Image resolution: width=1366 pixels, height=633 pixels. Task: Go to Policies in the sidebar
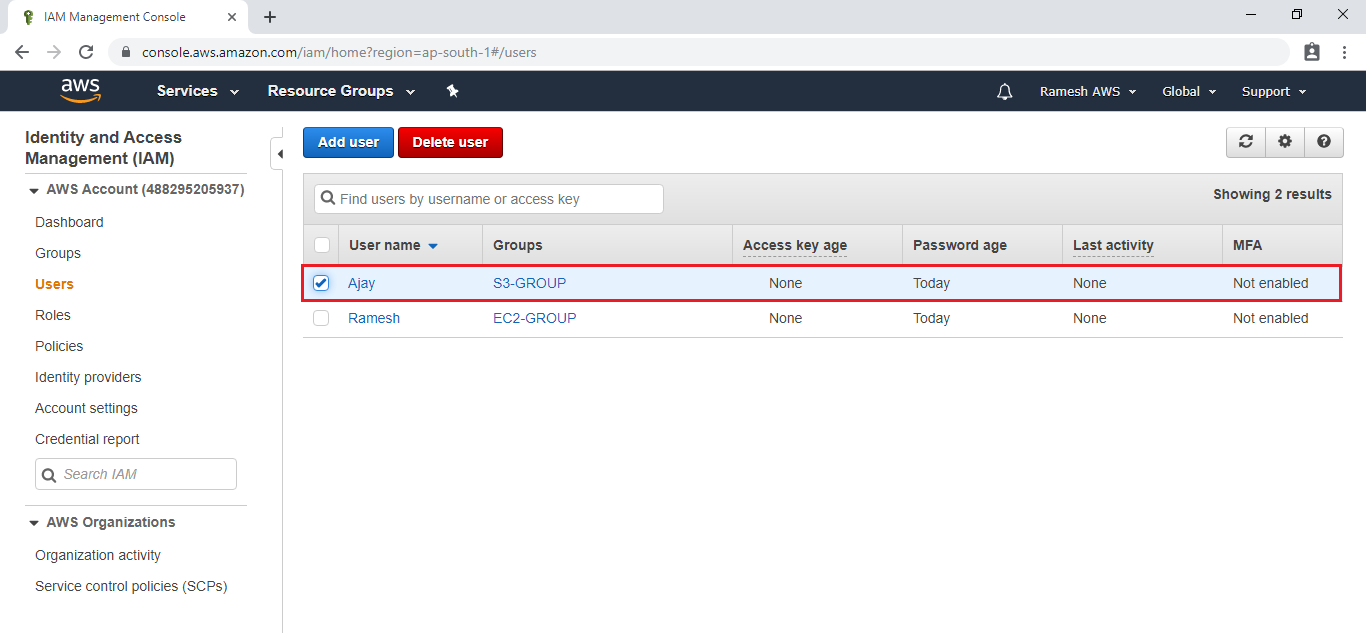59,346
